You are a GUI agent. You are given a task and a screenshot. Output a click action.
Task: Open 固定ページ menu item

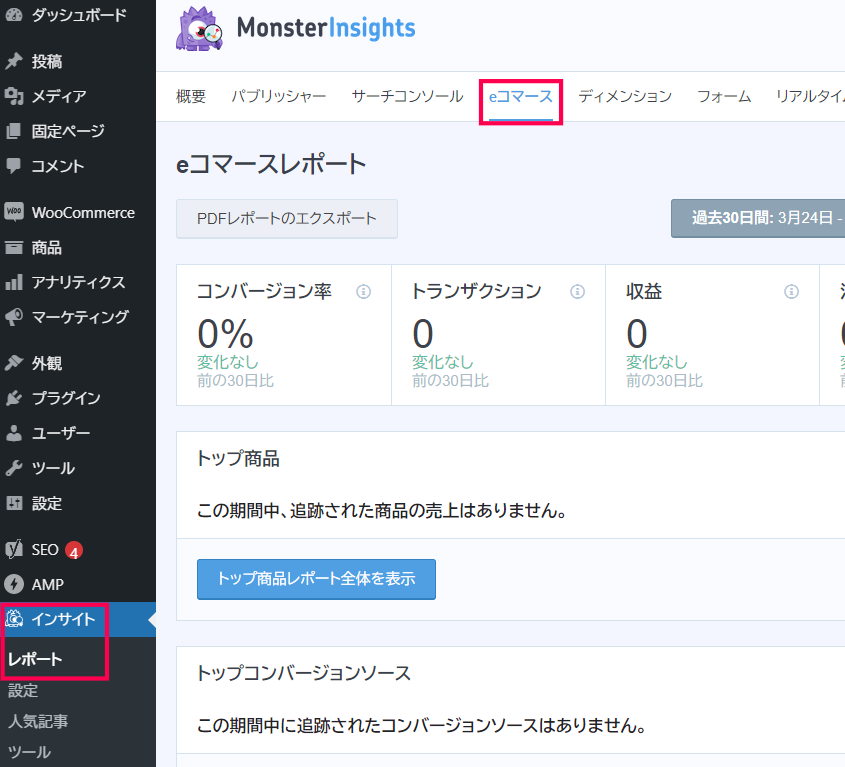(x=68, y=131)
